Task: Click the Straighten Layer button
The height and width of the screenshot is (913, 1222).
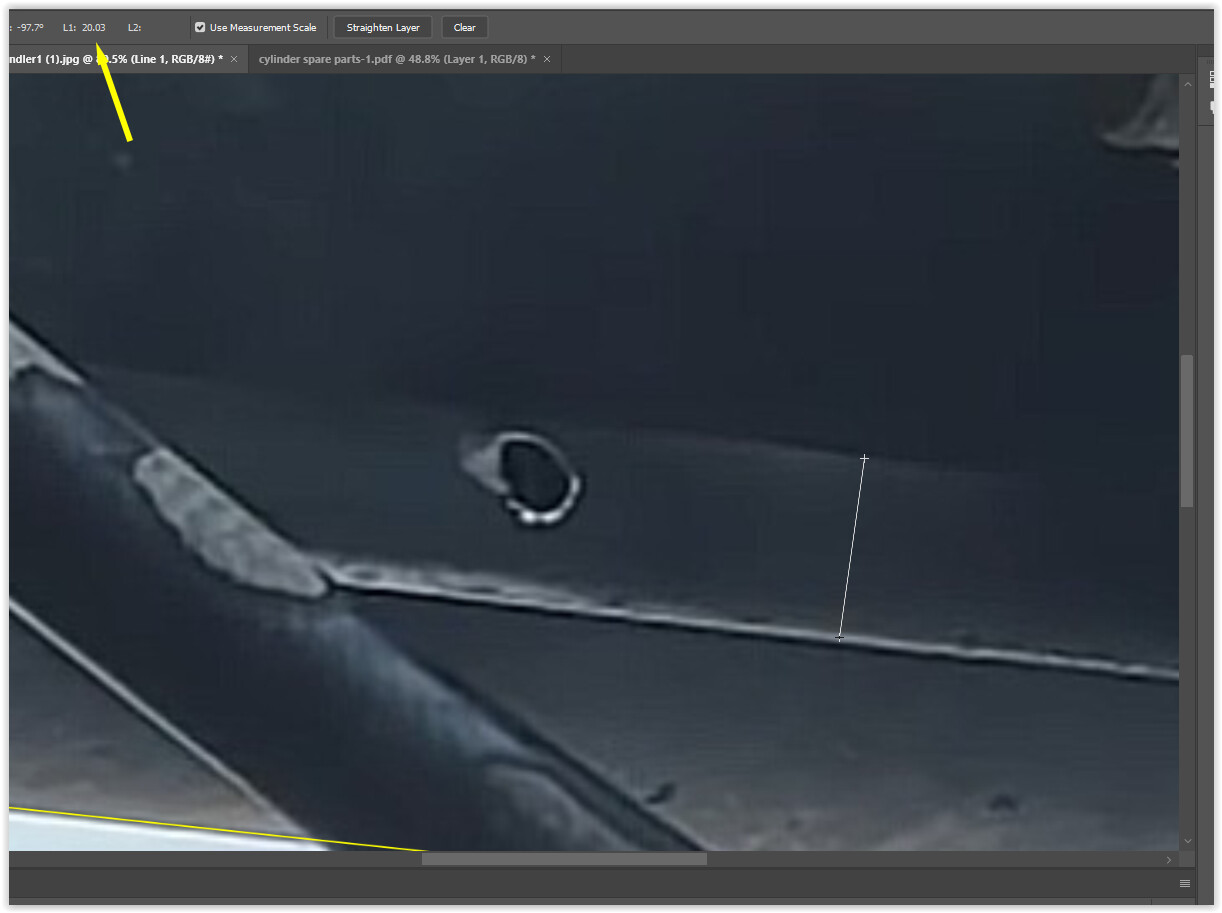Action: pos(383,28)
